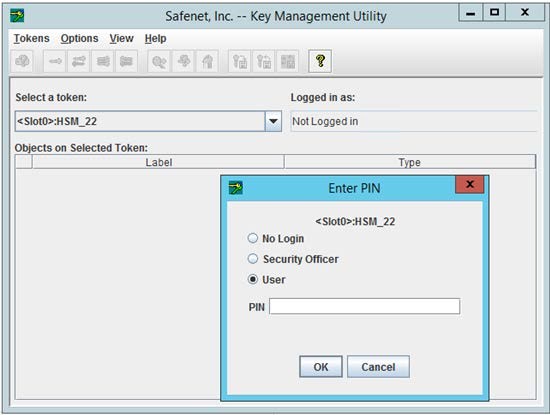Click the grid-shaped toolbar icon
The width and height of the screenshot is (550, 415).
coord(288,61)
